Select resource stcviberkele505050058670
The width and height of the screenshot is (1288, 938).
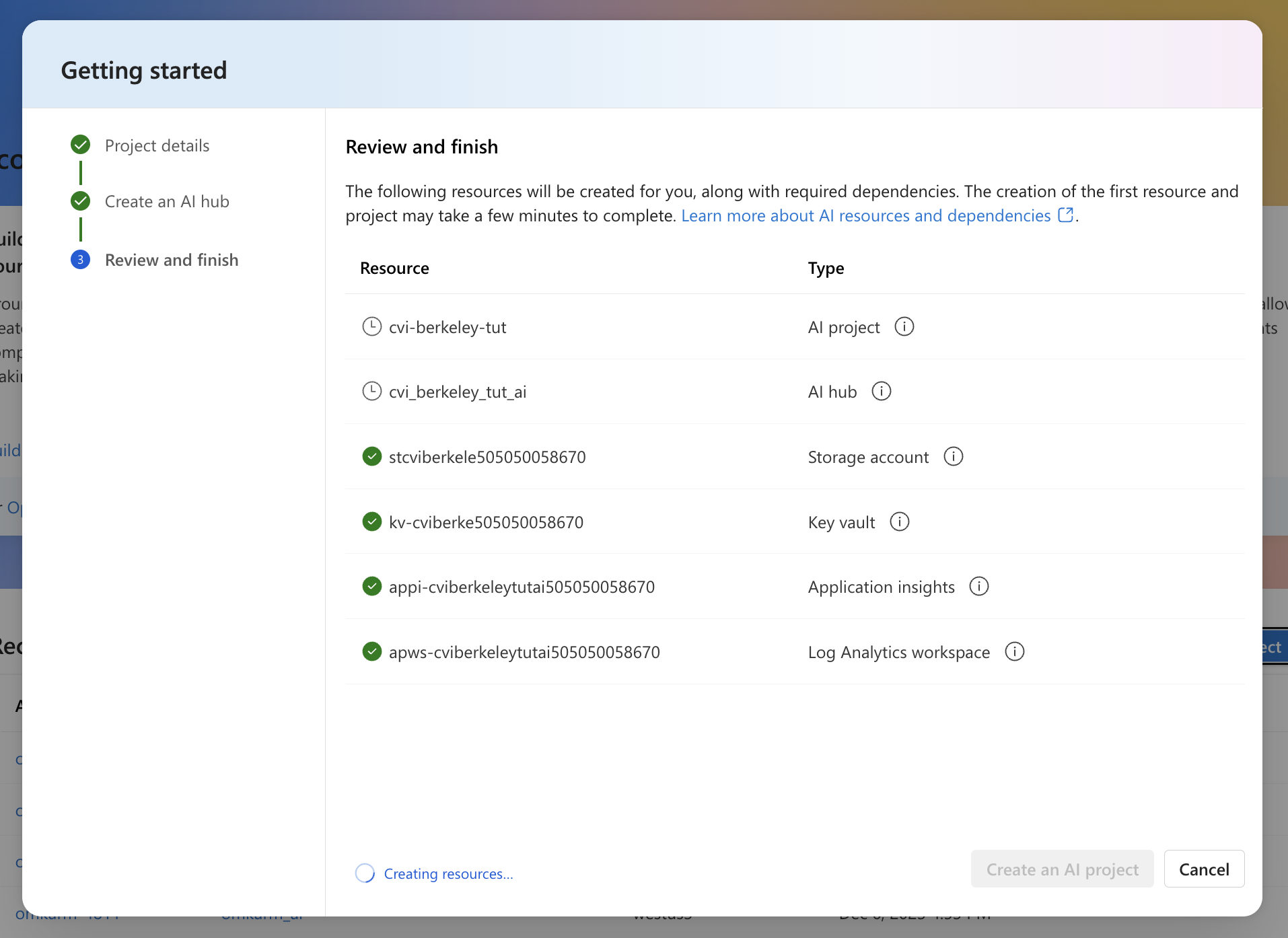pyautogui.click(x=487, y=457)
